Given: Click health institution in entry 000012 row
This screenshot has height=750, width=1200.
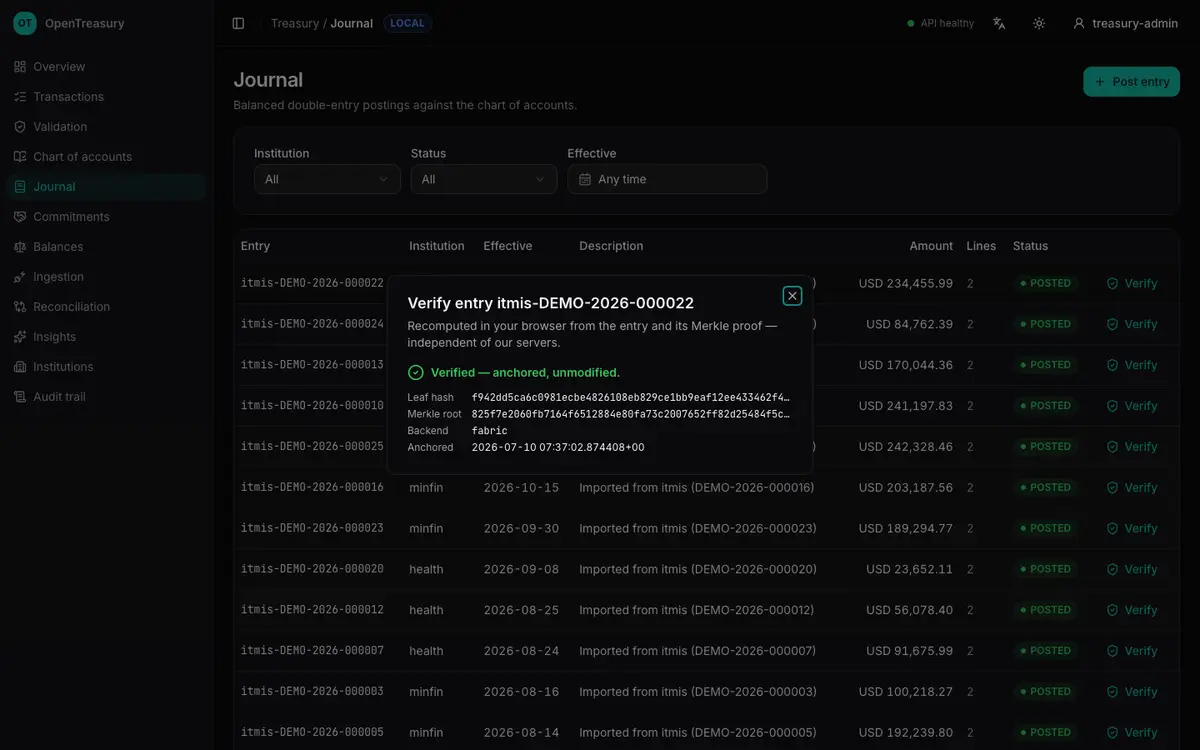Looking at the screenshot, I should coord(426,610).
